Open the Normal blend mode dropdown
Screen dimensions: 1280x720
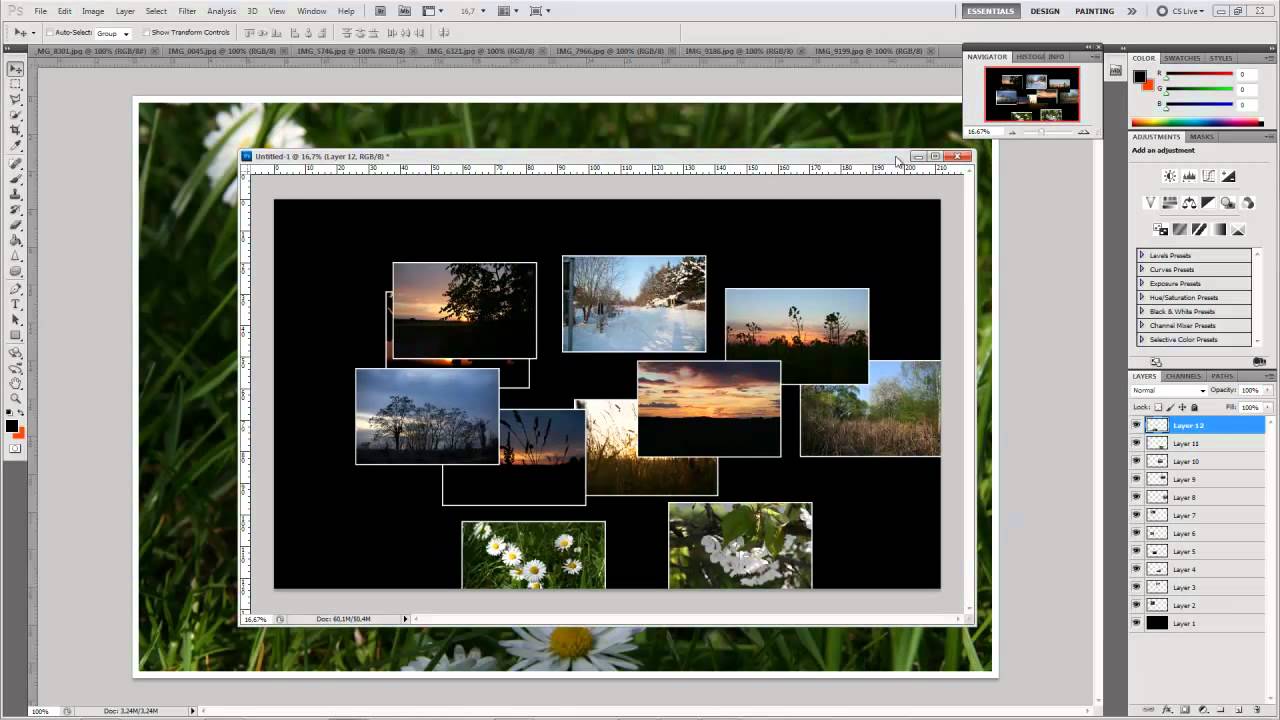pyautogui.click(x=1169, y=390)
